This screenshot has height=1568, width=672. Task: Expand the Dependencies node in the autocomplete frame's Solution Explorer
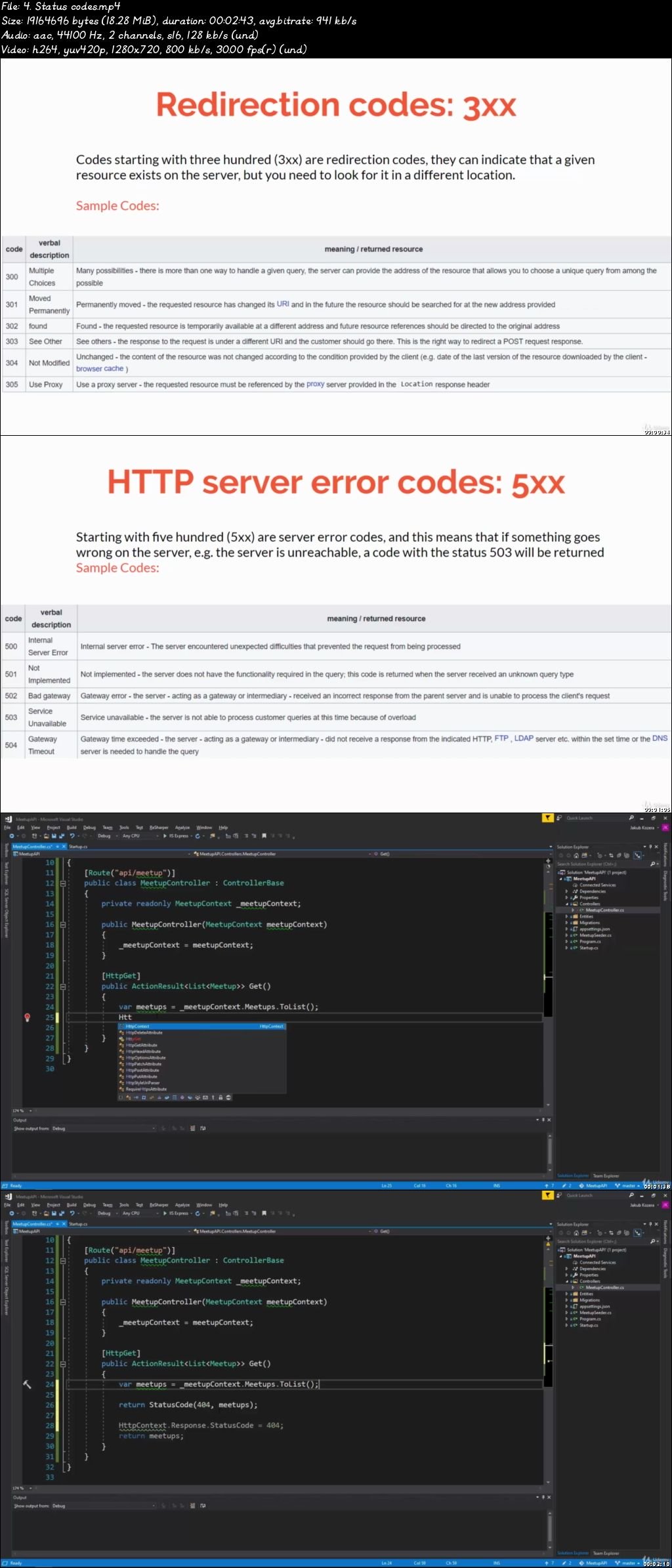567,891
